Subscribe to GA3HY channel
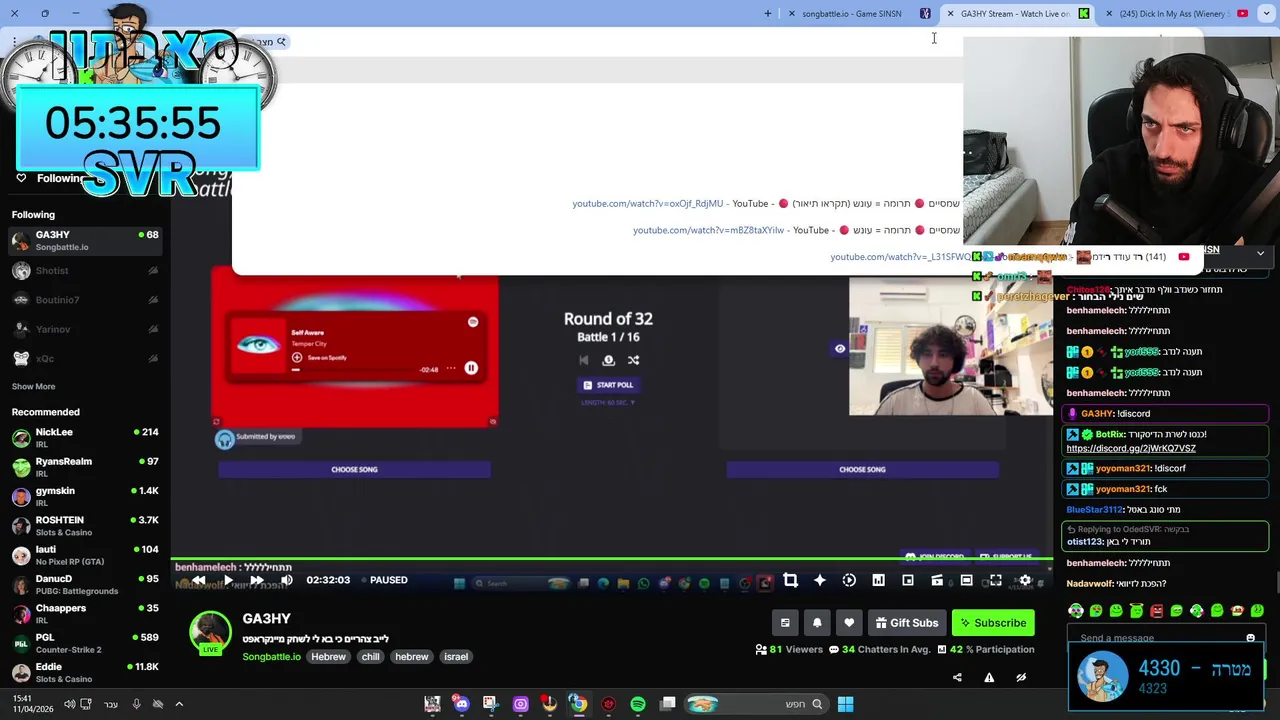Image resolution: width=1280 pixels, height=720 pixels. click(x=993, y=623)
